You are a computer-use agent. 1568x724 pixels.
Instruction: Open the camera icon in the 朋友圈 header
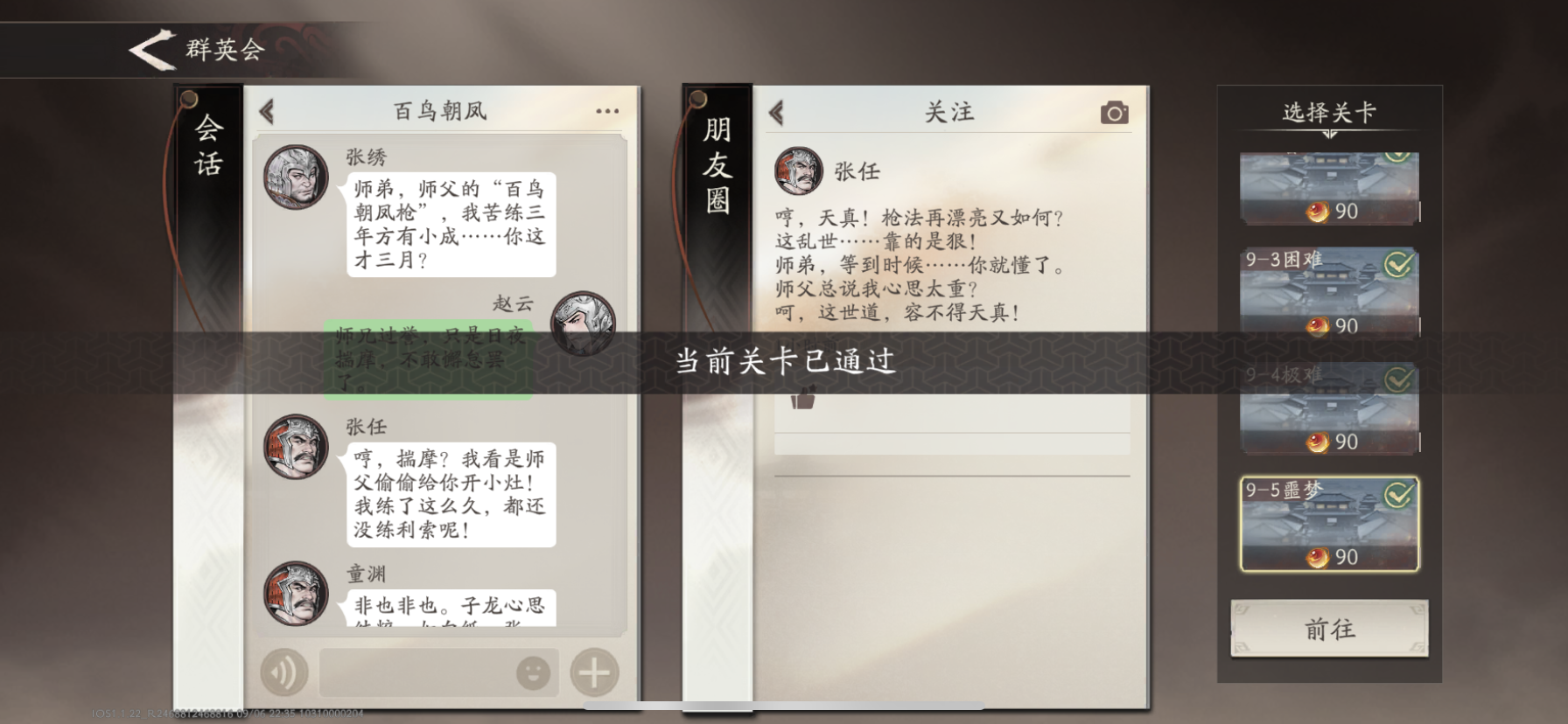pyautogui.click(x=1114, y=113)
